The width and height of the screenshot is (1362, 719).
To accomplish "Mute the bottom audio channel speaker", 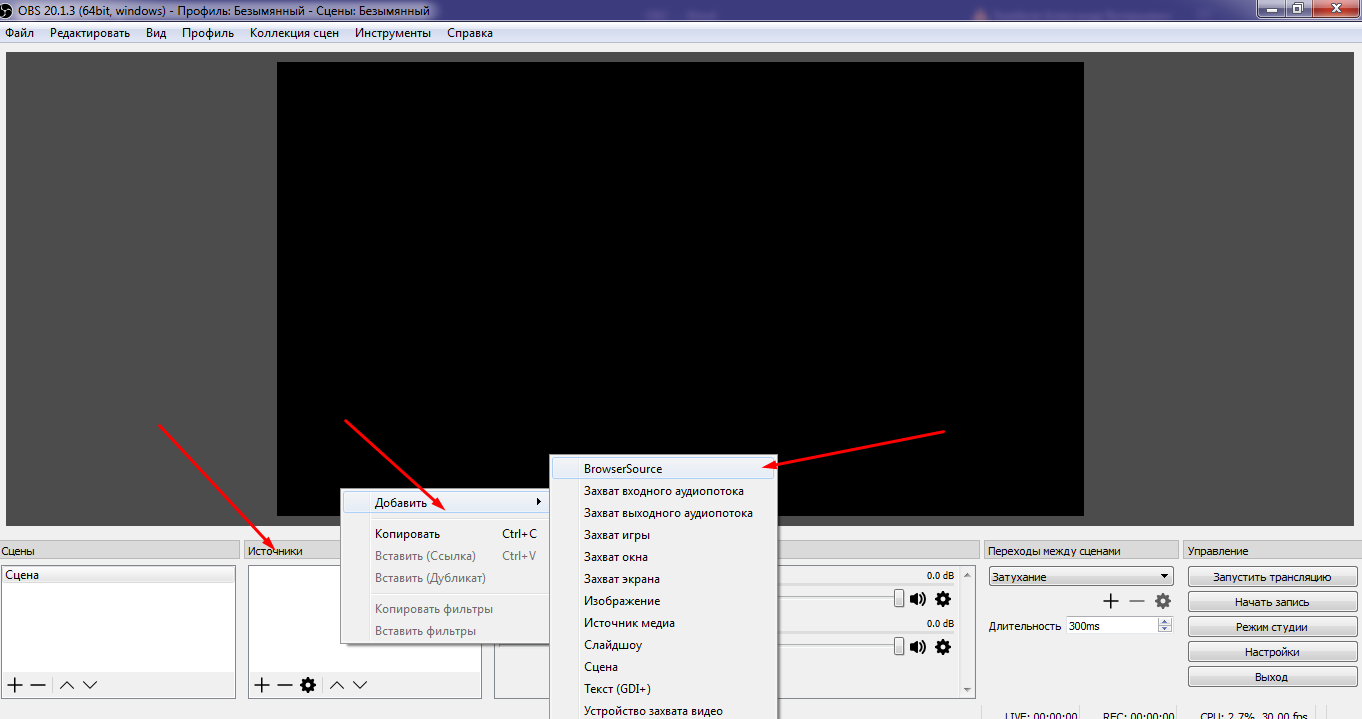I will coord(917,647).
